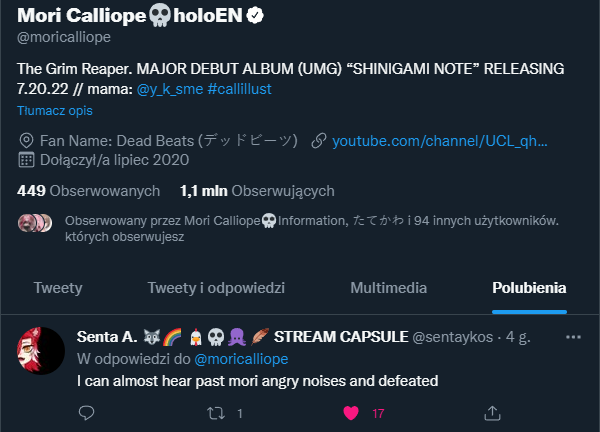Viewport: 600px width, 432px height.
Task: Open the three-dot more menu on tweet
Action: click(573, 338)
